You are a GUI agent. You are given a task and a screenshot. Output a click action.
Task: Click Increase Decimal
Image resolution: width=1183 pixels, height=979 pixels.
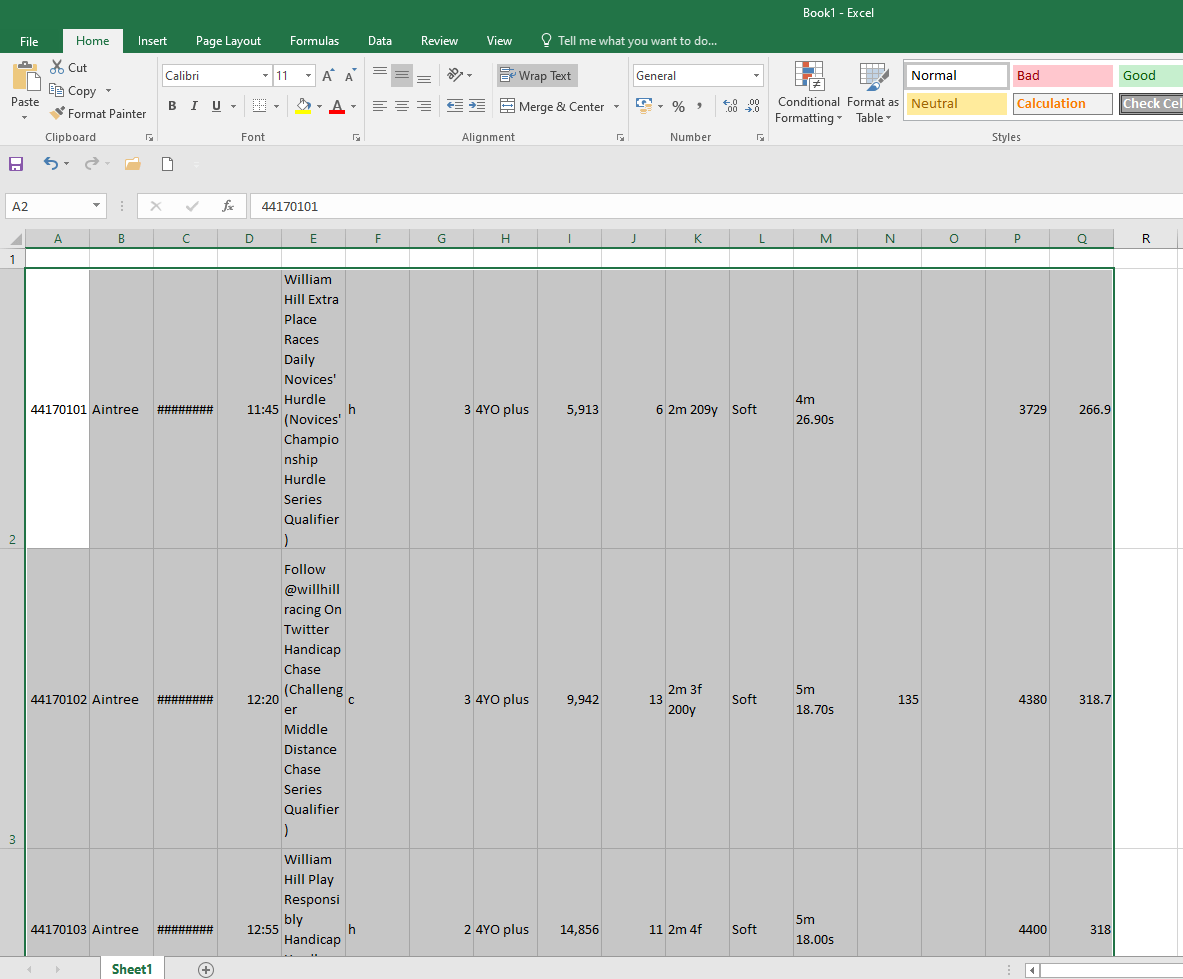pos(728,106)
